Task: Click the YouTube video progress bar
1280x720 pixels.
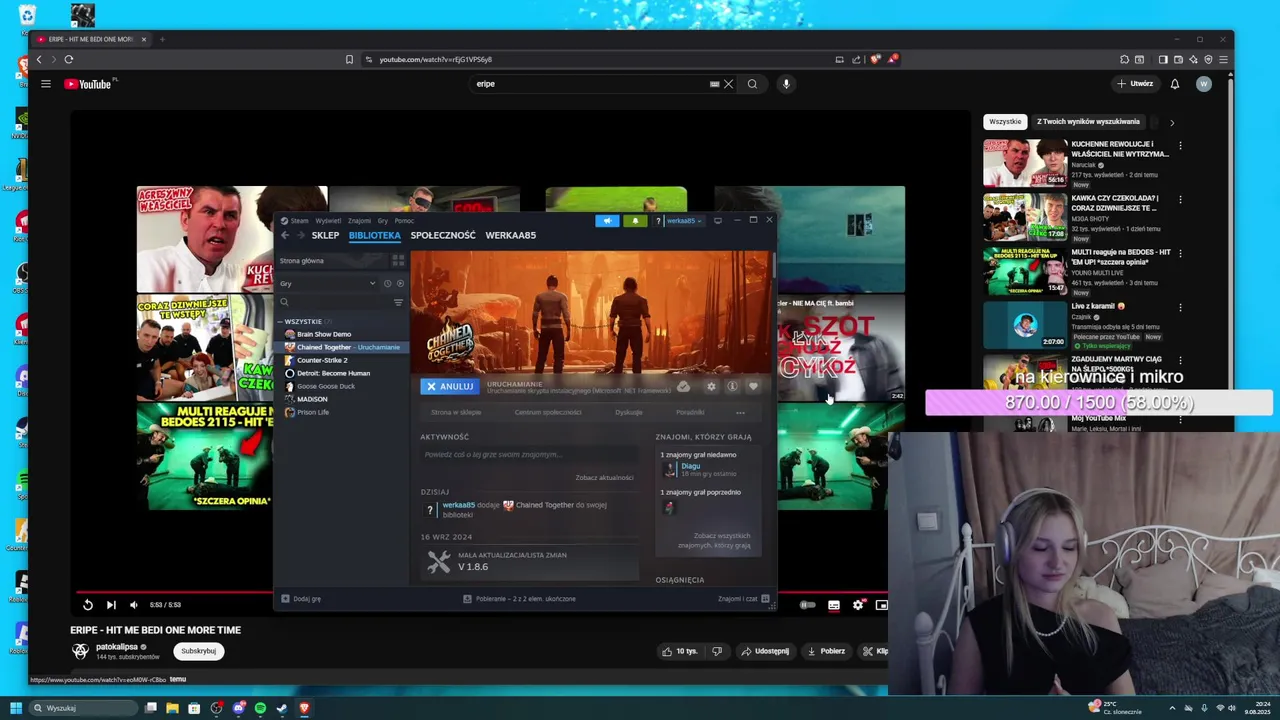Action: (174, 592)
